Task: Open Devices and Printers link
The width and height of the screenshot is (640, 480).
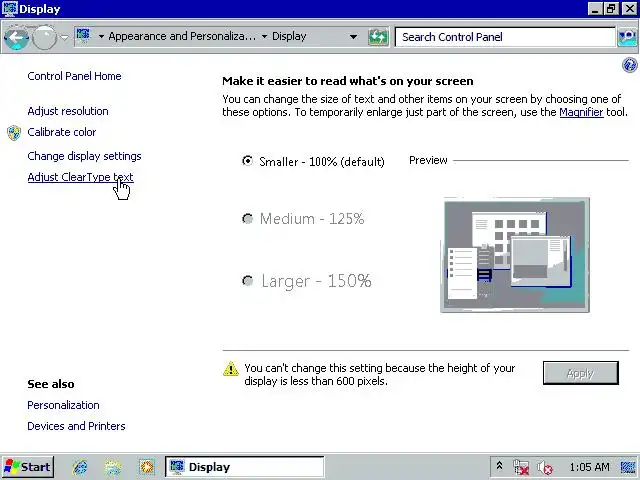Action: pos(76,426)
